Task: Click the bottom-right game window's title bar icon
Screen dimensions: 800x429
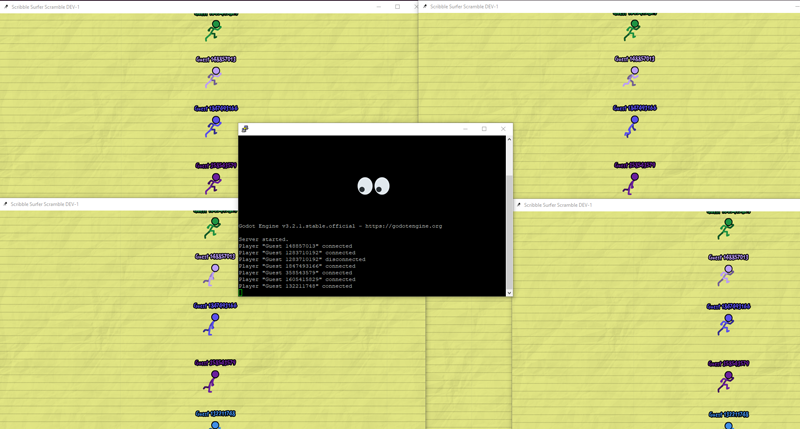Action: 519,205
